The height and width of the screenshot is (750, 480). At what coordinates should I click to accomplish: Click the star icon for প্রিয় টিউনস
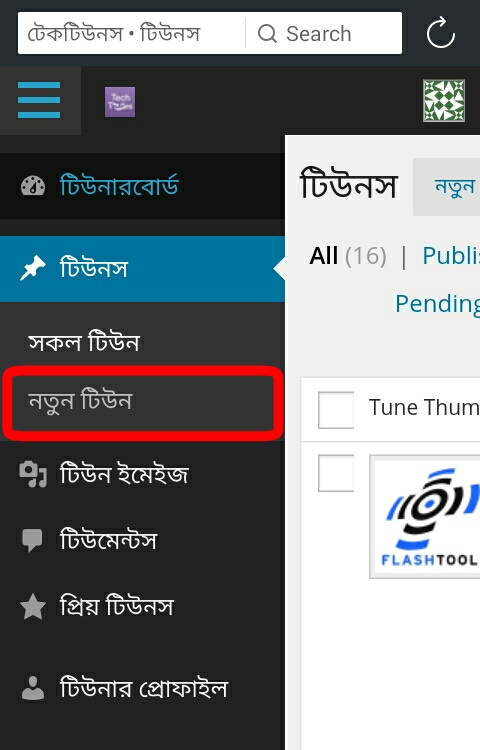pos(33,607)
